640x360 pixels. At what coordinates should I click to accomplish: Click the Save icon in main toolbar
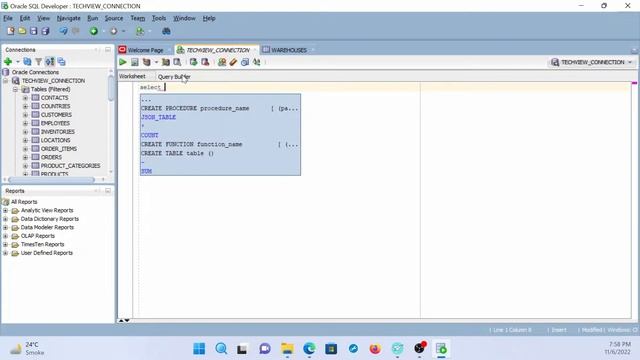tap(34, 31)
